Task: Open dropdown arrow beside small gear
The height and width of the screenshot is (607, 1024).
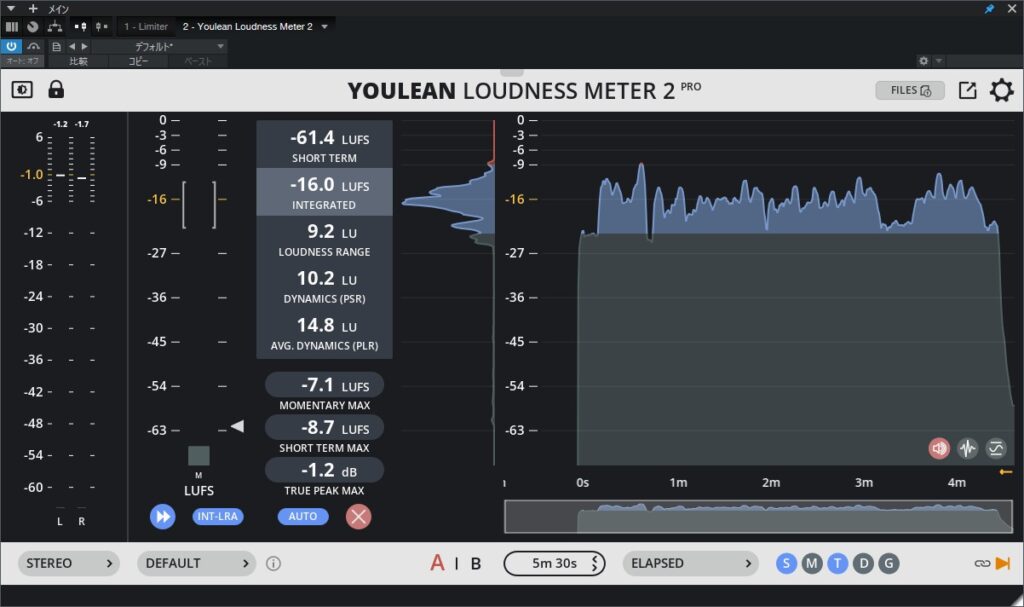Action: pyautogui.click(x=938, y=61)
